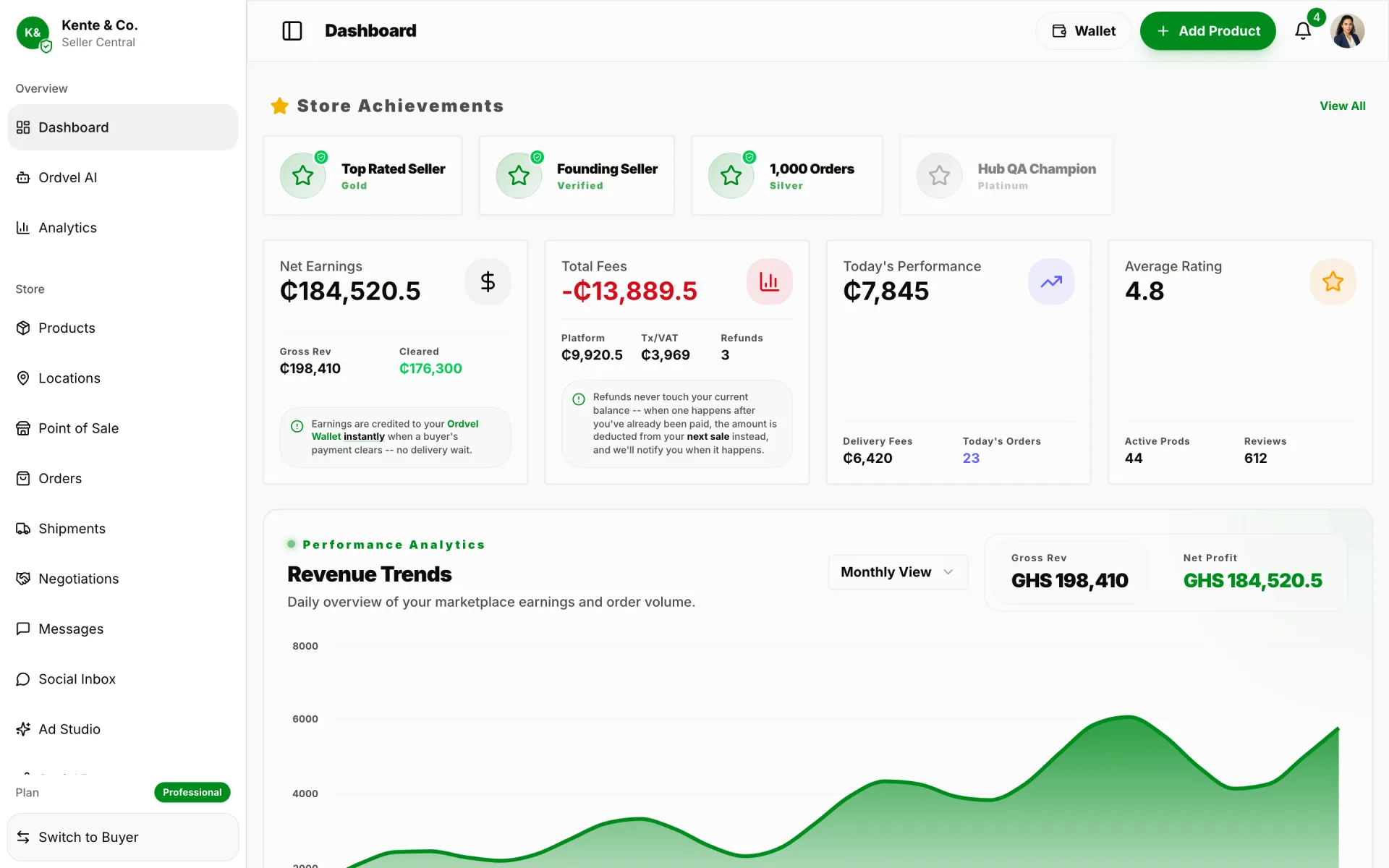Open the Orders section
Viewport: 1389px width, 868px height.
123,479
